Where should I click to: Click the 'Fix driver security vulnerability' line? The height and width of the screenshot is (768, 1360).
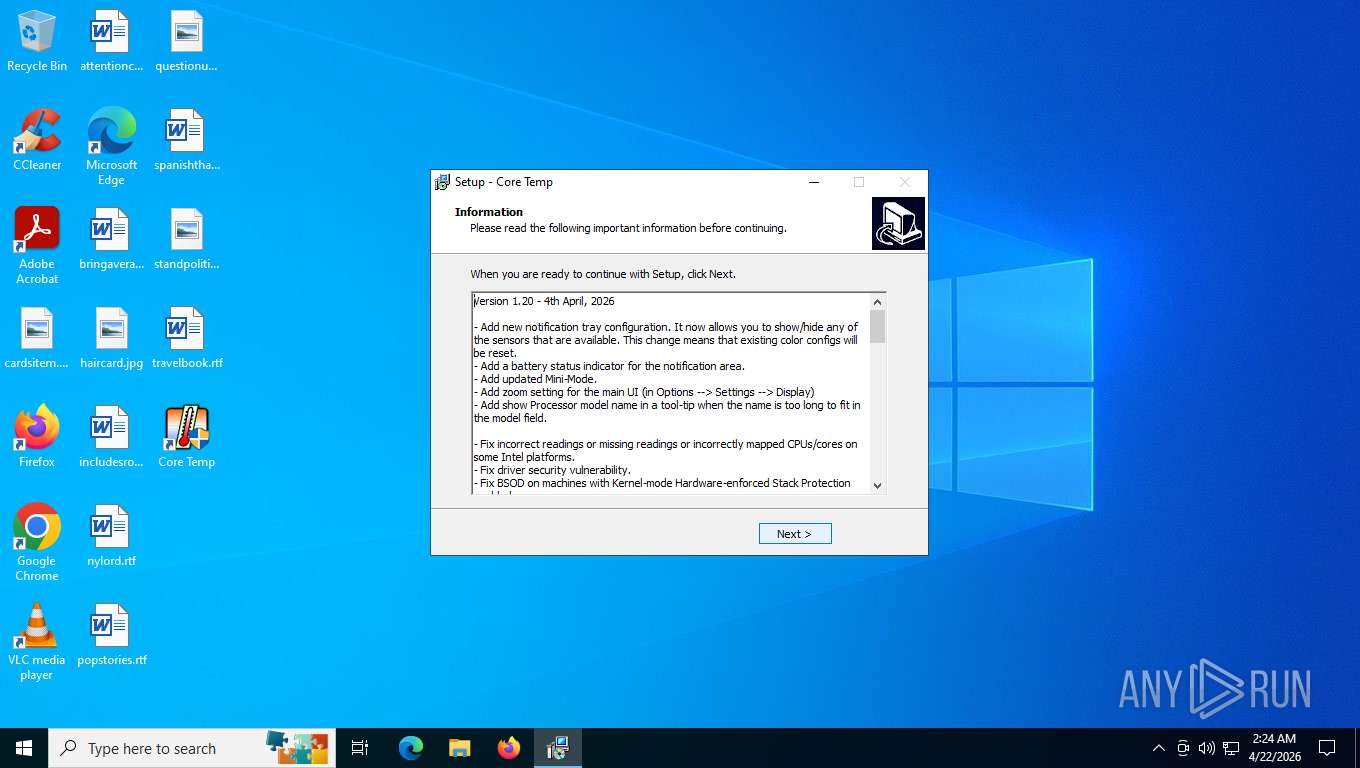pyautogui.click(x=552, y=470)
